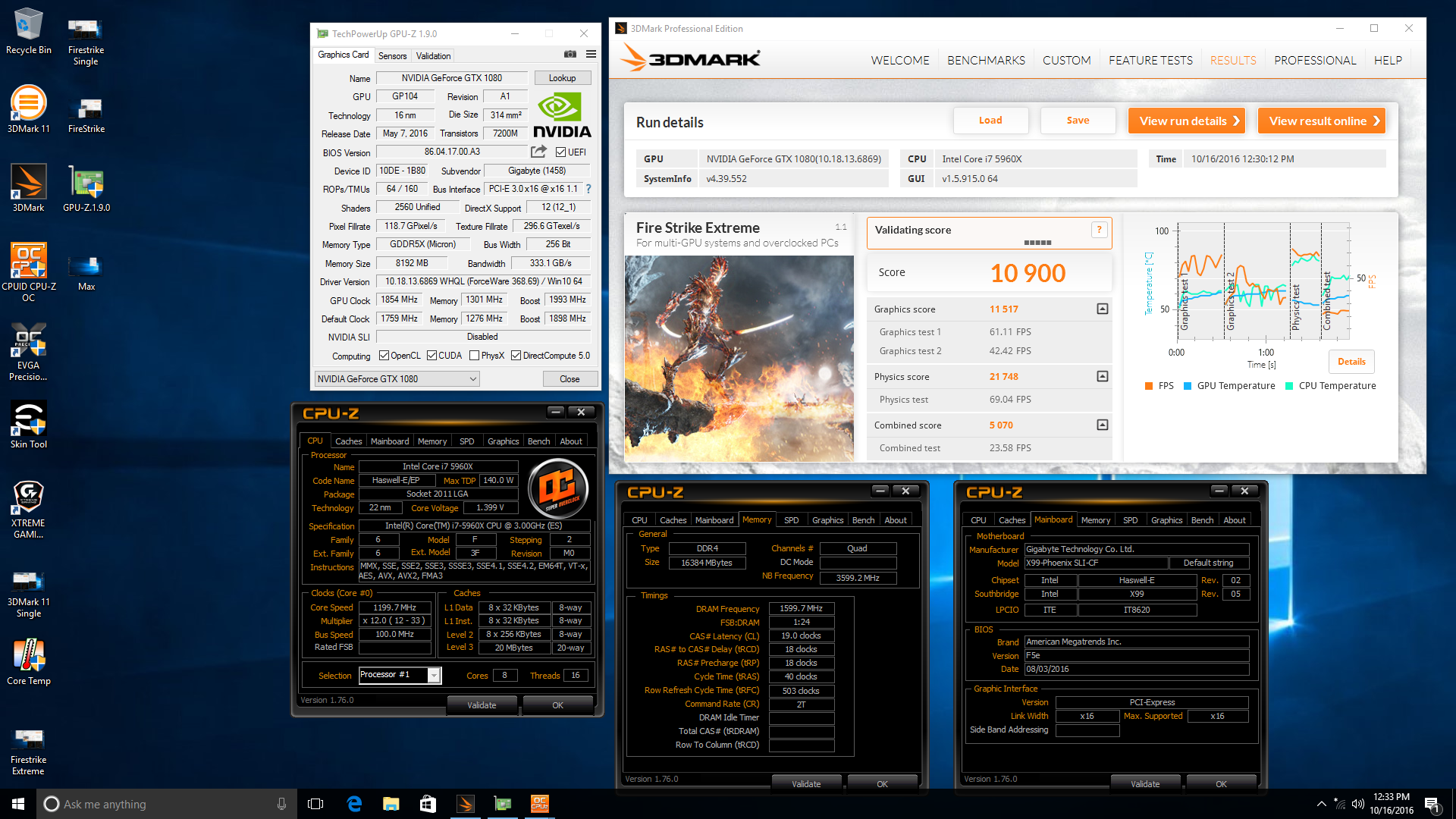
Task: Click GPU Temperature blue legend swatch
Action: point(1188,386)
